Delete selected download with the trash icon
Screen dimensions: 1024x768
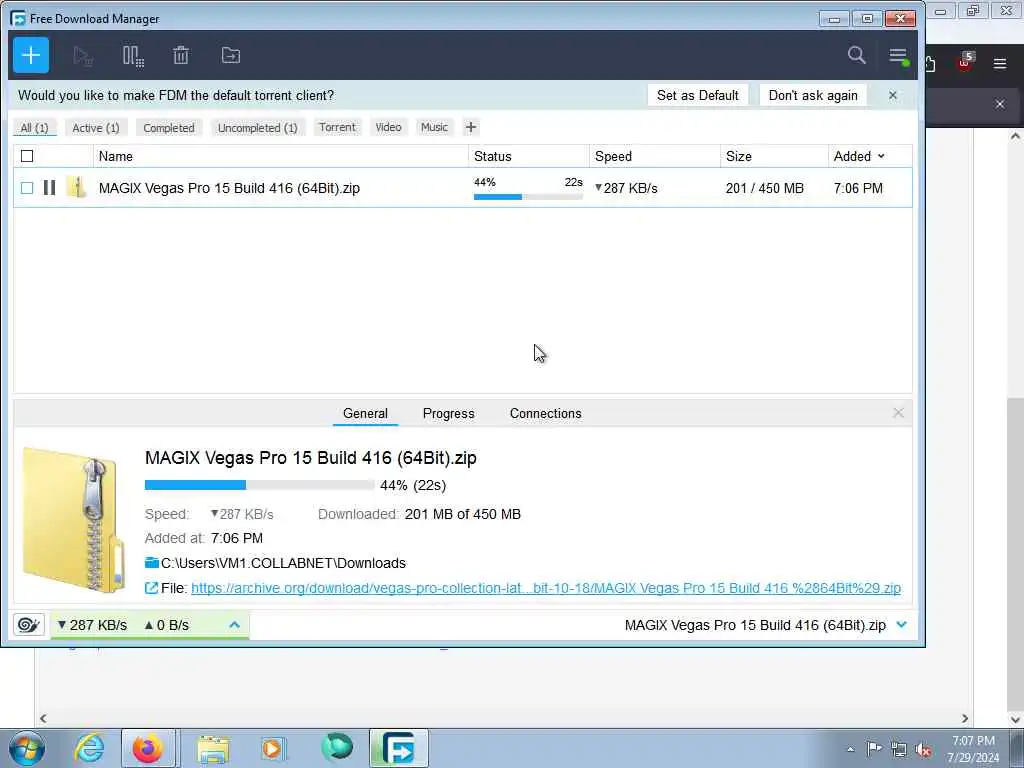[x=181, y=56]
